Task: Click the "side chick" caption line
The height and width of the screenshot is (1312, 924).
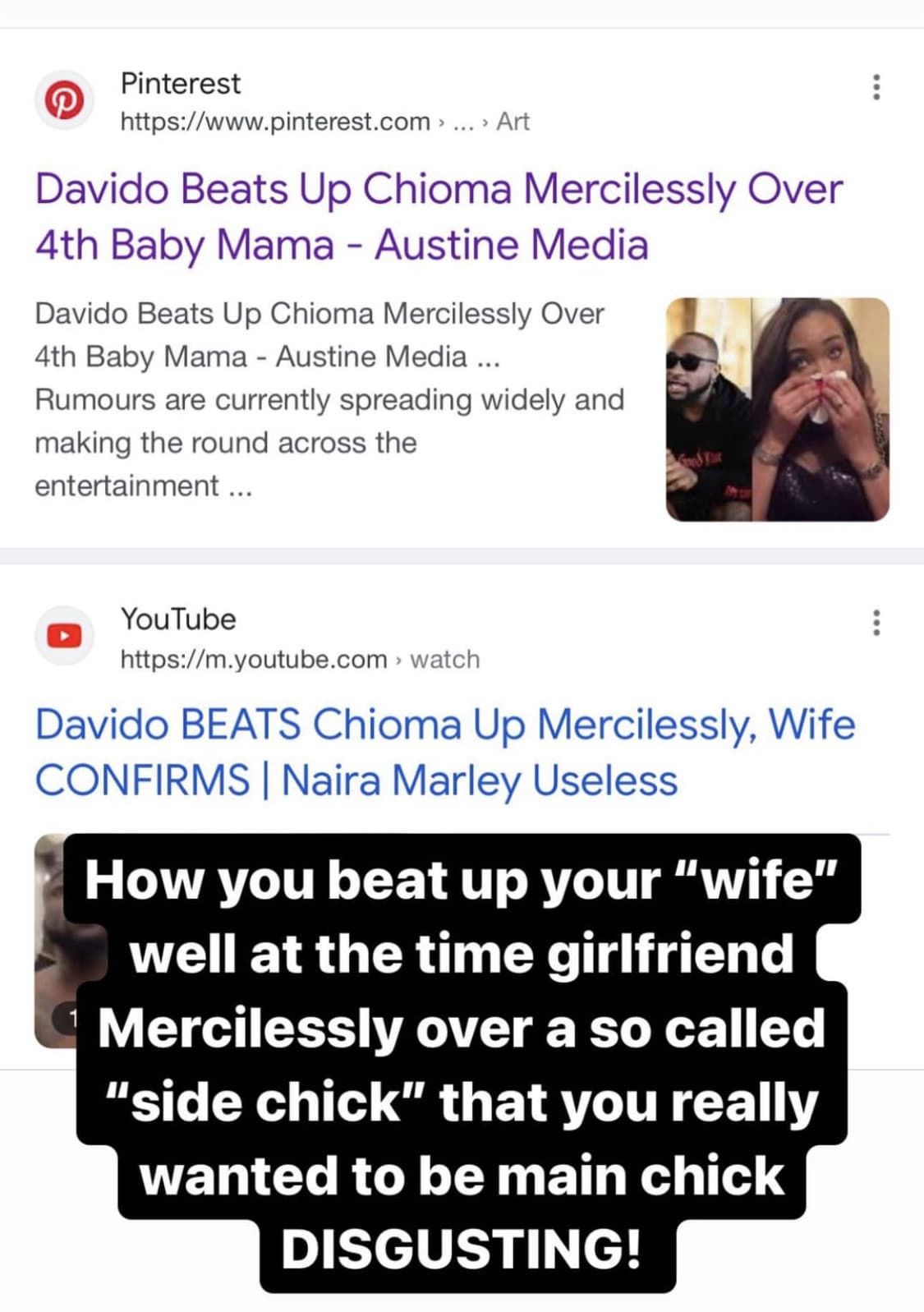Action: click(462, 1102)
